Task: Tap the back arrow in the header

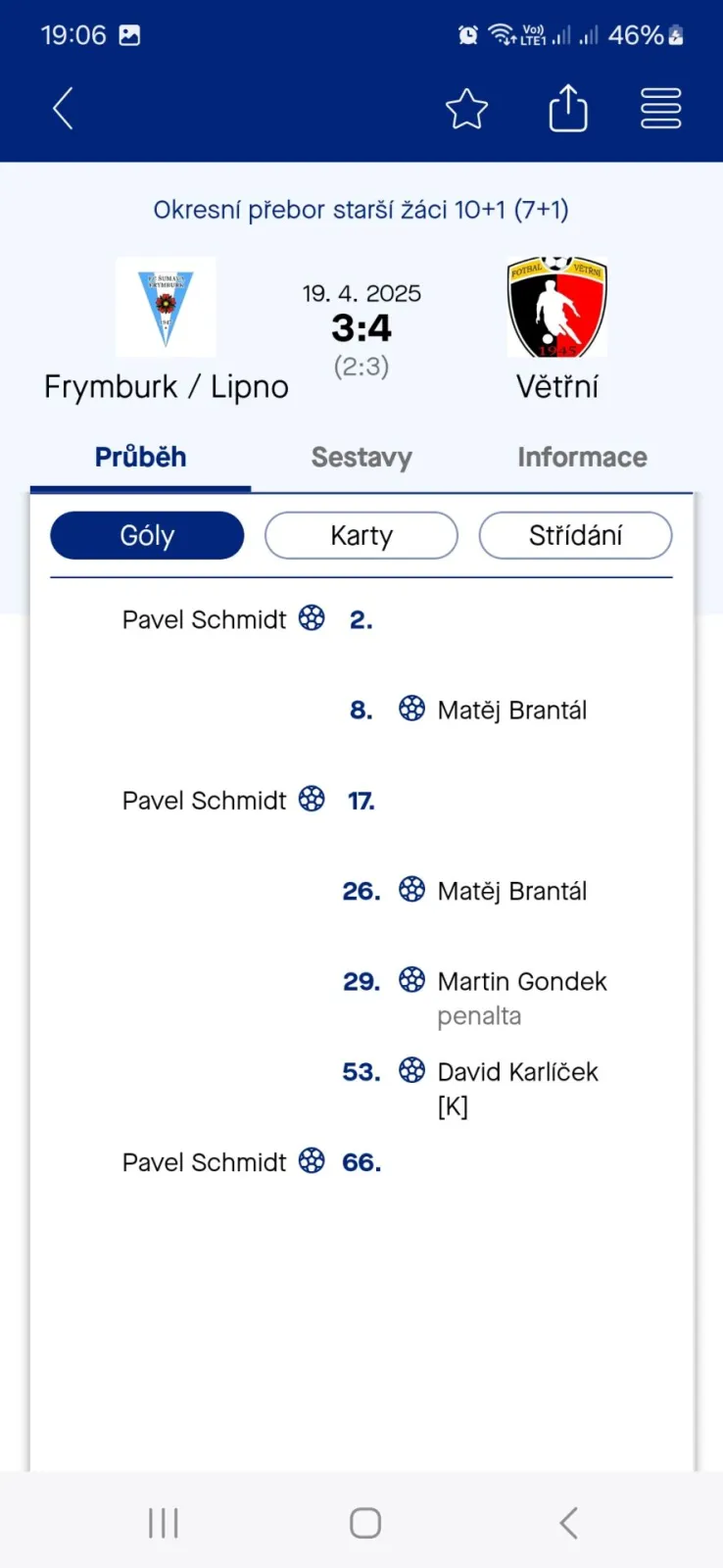Action: 63,108
